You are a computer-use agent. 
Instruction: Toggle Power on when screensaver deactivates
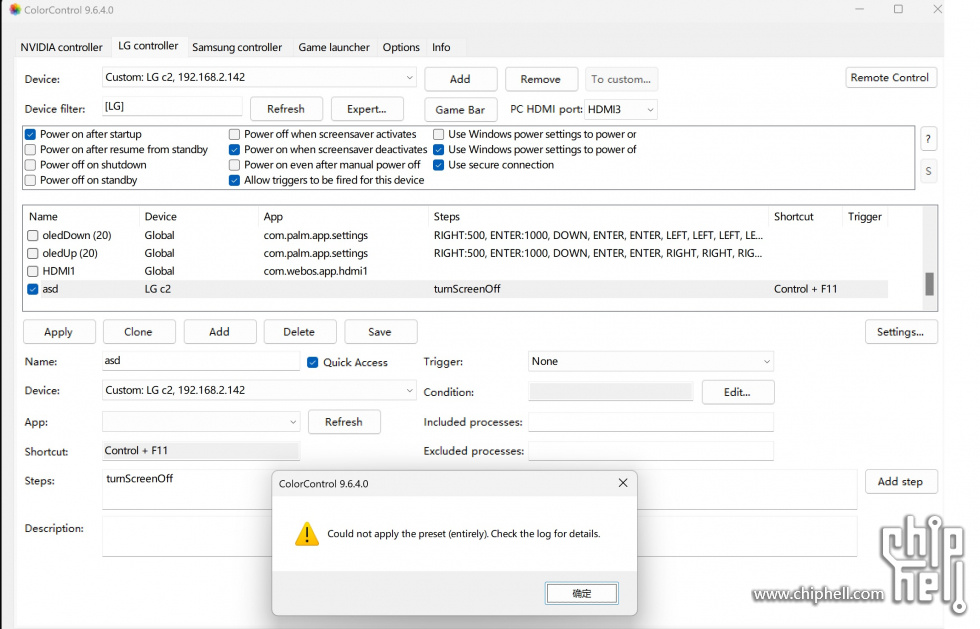(234, 149)
